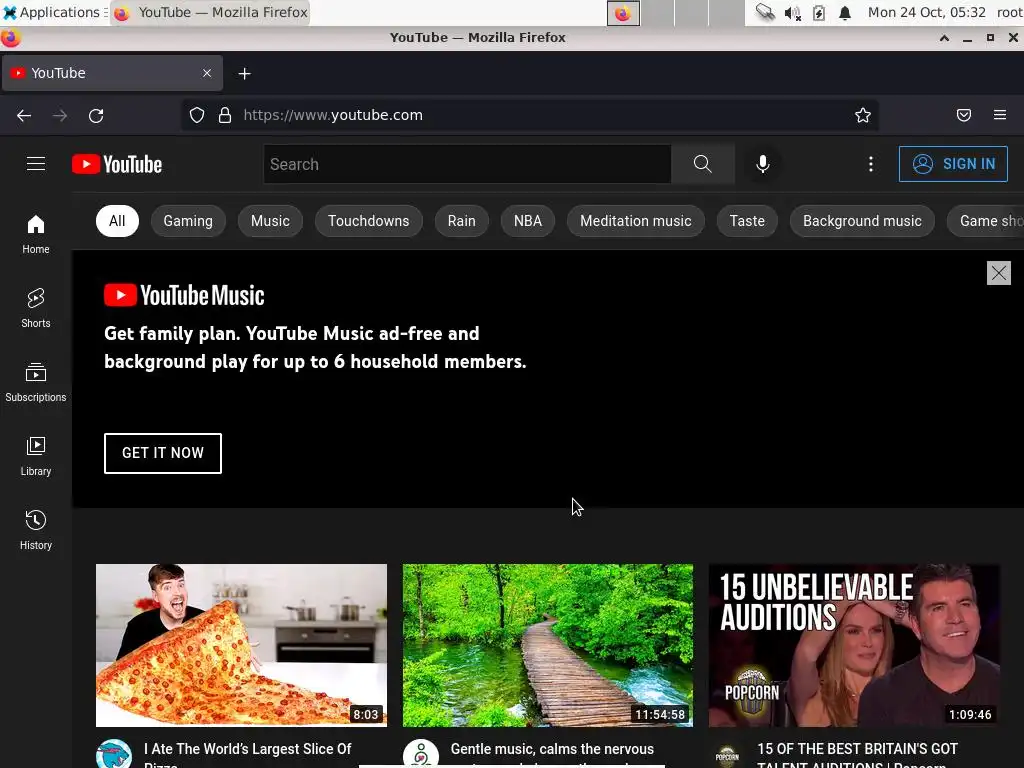Click Firefox back arrow
Screen dimensions: 1024x768
tap(24, 116)
